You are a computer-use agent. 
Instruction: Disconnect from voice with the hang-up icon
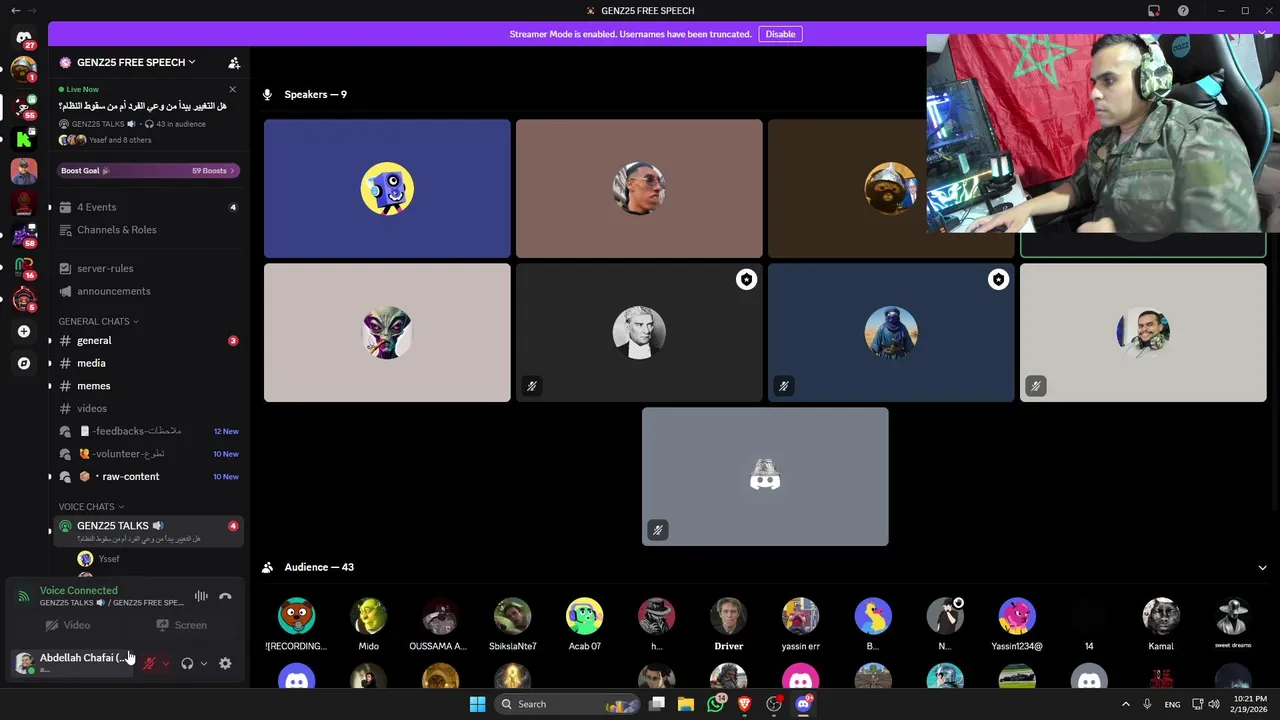(225, 596)
